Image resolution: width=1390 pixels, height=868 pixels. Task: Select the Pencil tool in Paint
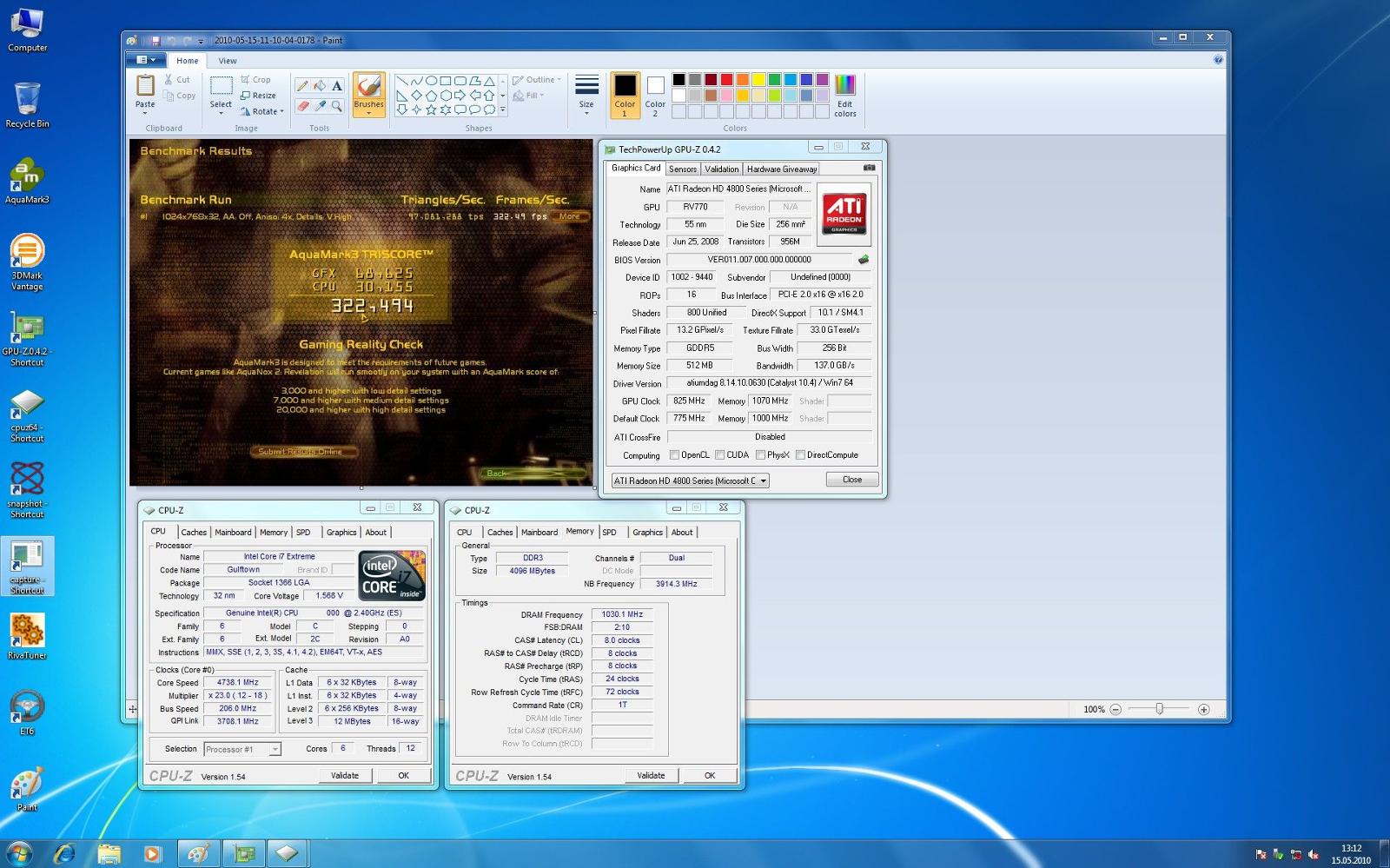pyautogui.click(x=302, y=85)
